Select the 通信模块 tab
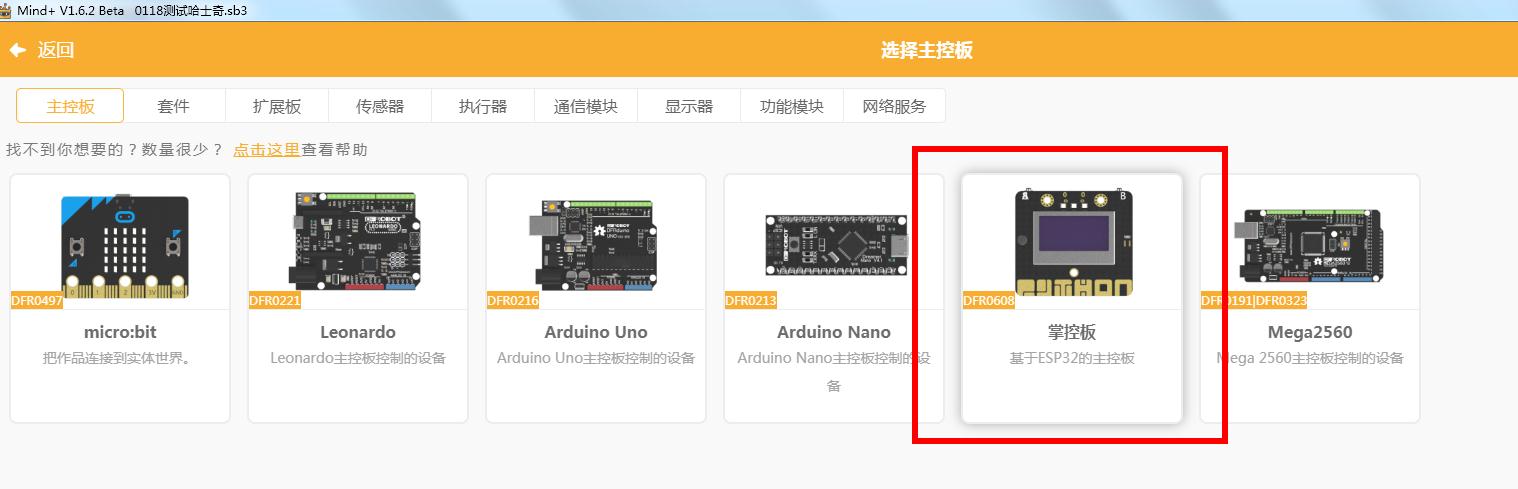Image resolution: width=1518 pixels, height=489 pixels. click(586, 106)
